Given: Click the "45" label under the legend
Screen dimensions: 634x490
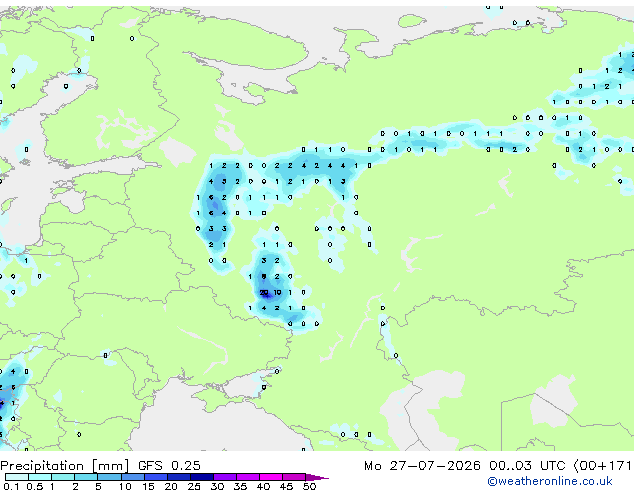Looking at the screenshot, I should pyautogui.click(x=286, y=486).
